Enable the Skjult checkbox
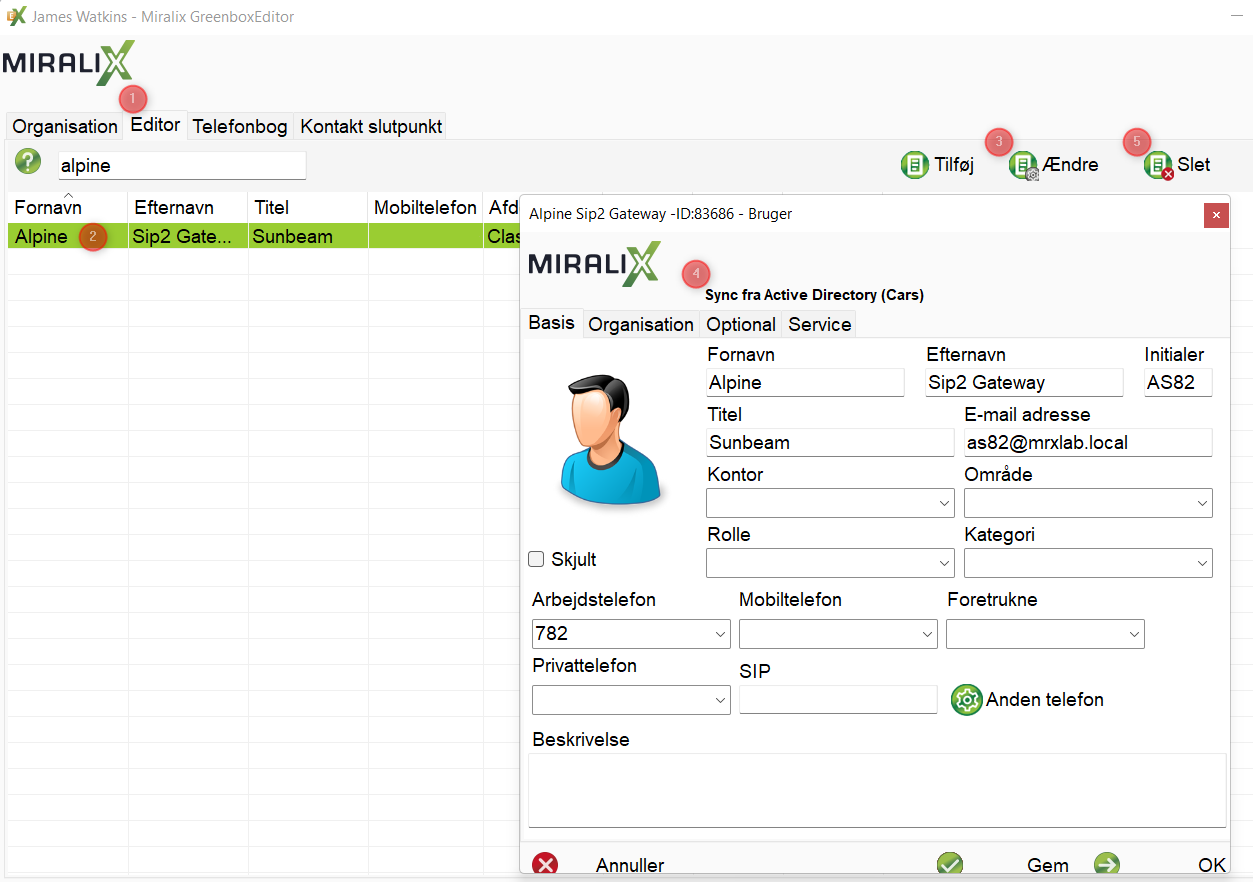This screenshot has height=882, width=1253. (x=536, y=560)
